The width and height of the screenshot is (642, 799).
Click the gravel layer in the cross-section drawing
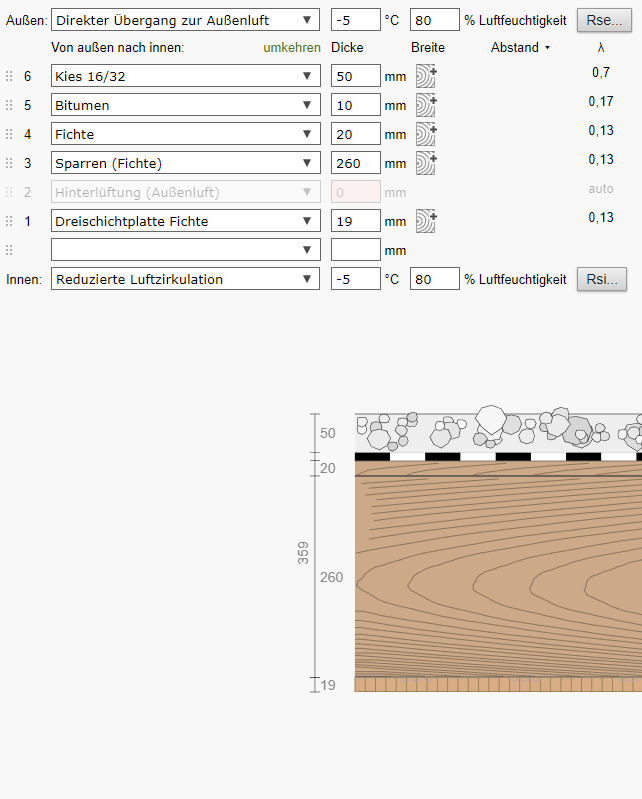(498, 432)
